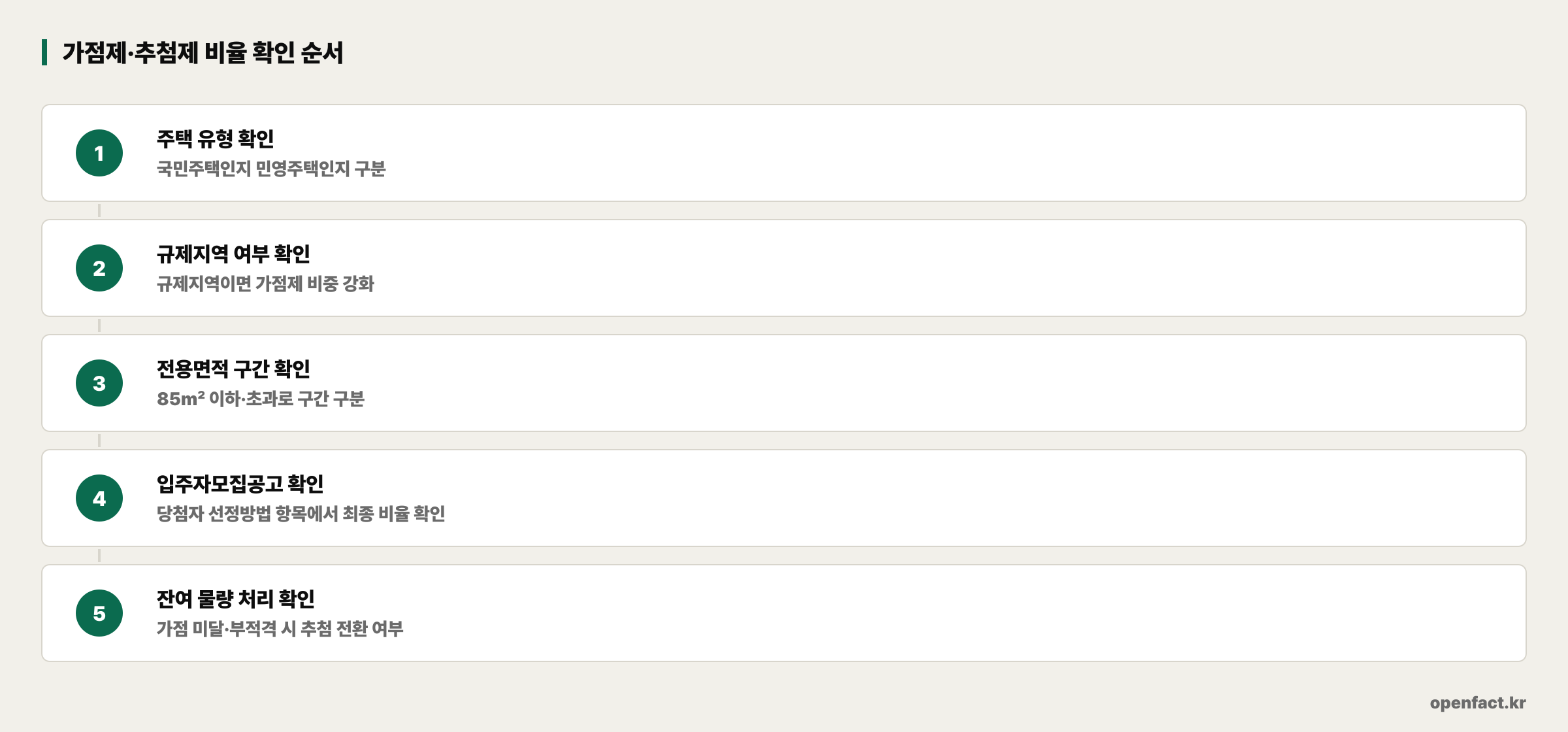Click the green step 2 circle
Viewport: 1568px width, 732px height.
(x=99, y=268)
